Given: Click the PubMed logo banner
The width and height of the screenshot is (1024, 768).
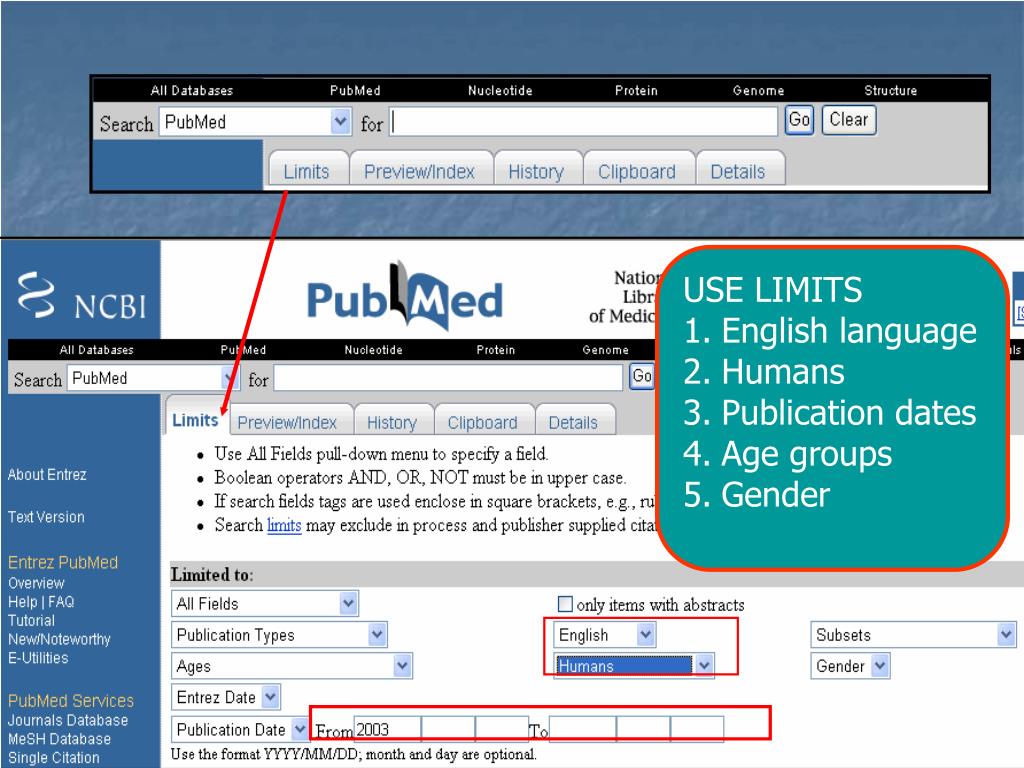Looking at the screenshot, I should click(x=405, y=297).
